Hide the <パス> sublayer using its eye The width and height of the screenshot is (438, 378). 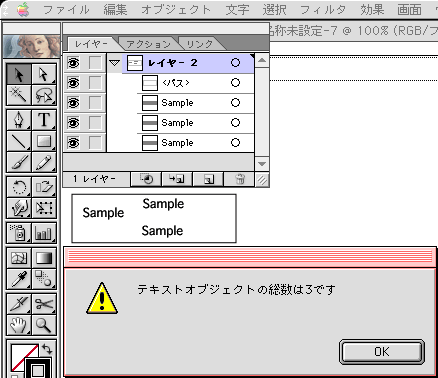tap(73, 83)
